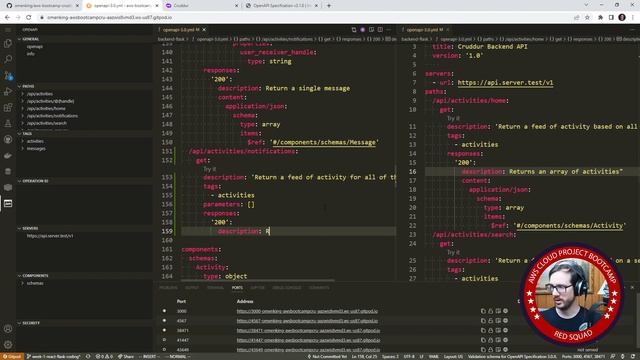Click Share button in status bar

(126, 356)
